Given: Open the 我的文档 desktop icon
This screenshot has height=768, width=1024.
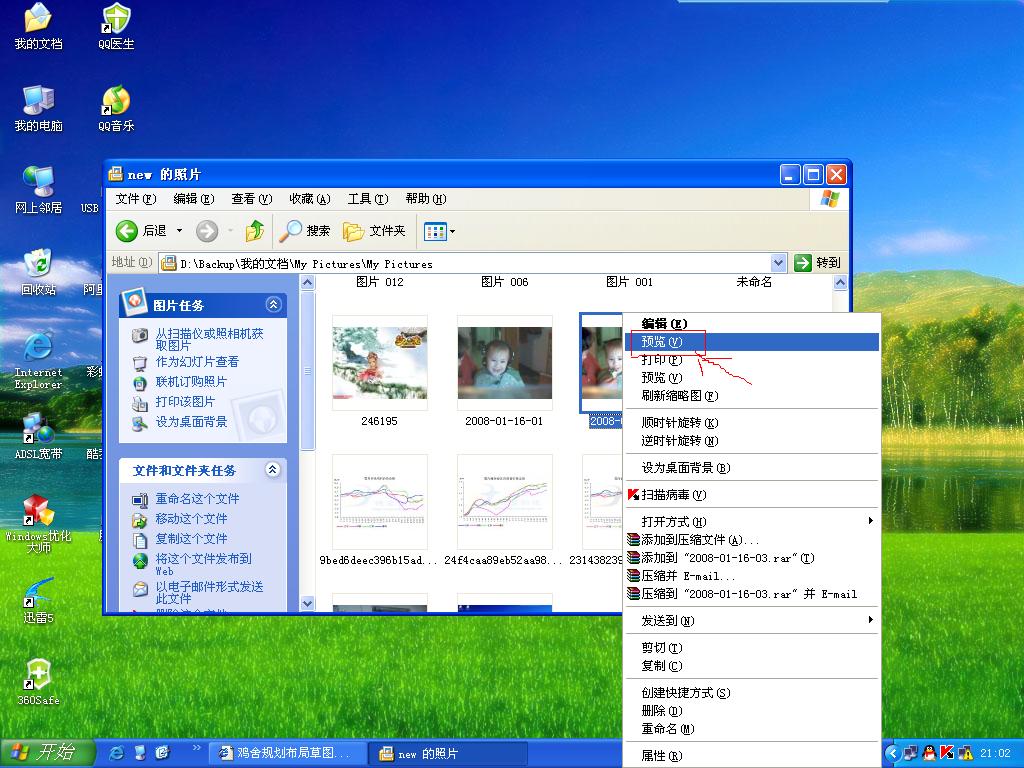Looking at the screenshot, I should point(39,26).
